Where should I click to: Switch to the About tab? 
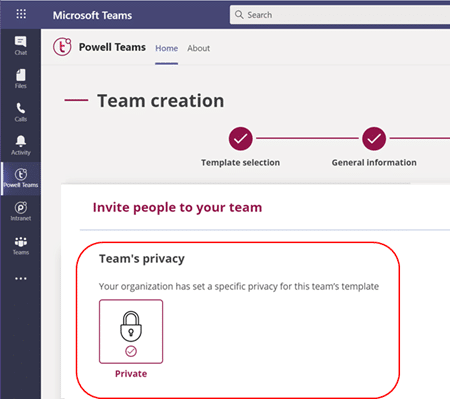[198, 48]
